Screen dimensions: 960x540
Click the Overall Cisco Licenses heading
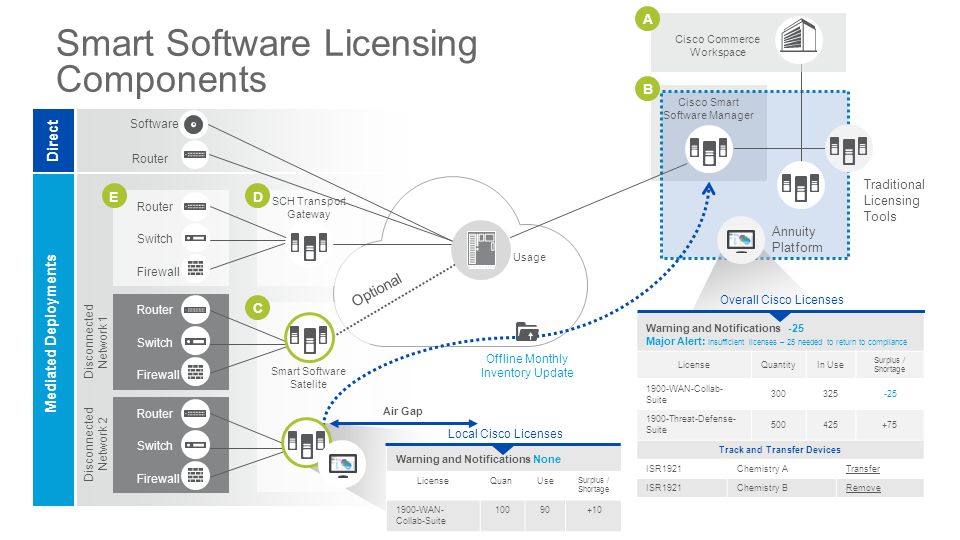(x=781, y=299)
